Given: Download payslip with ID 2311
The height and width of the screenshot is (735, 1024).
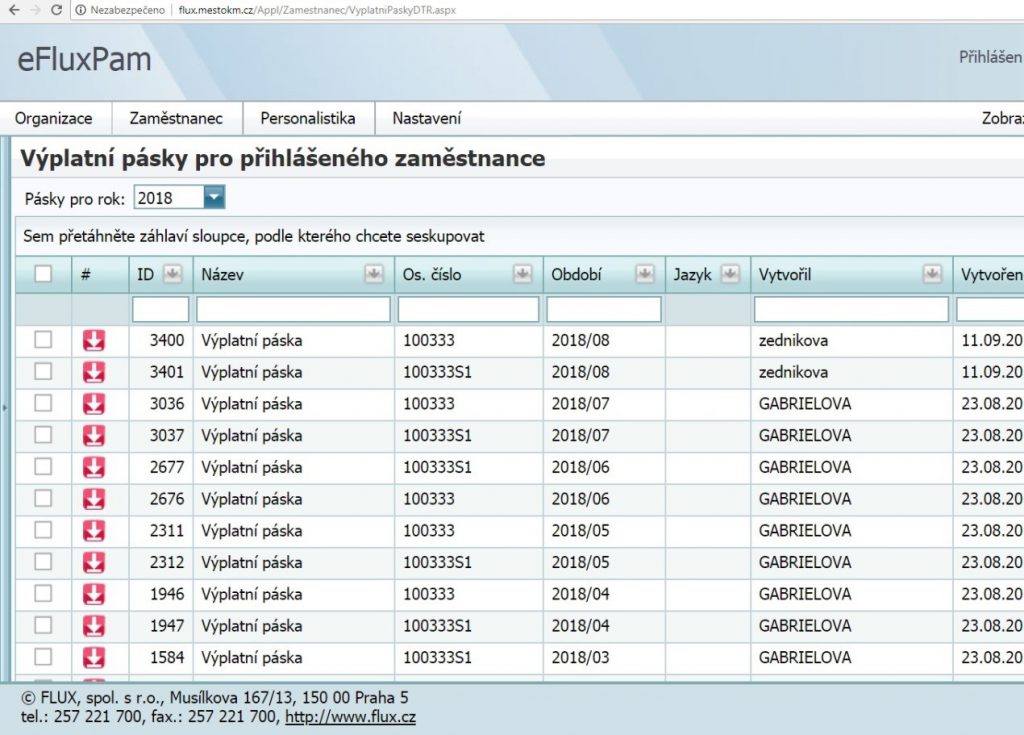Looking at the screenshot, I should 93,531.
